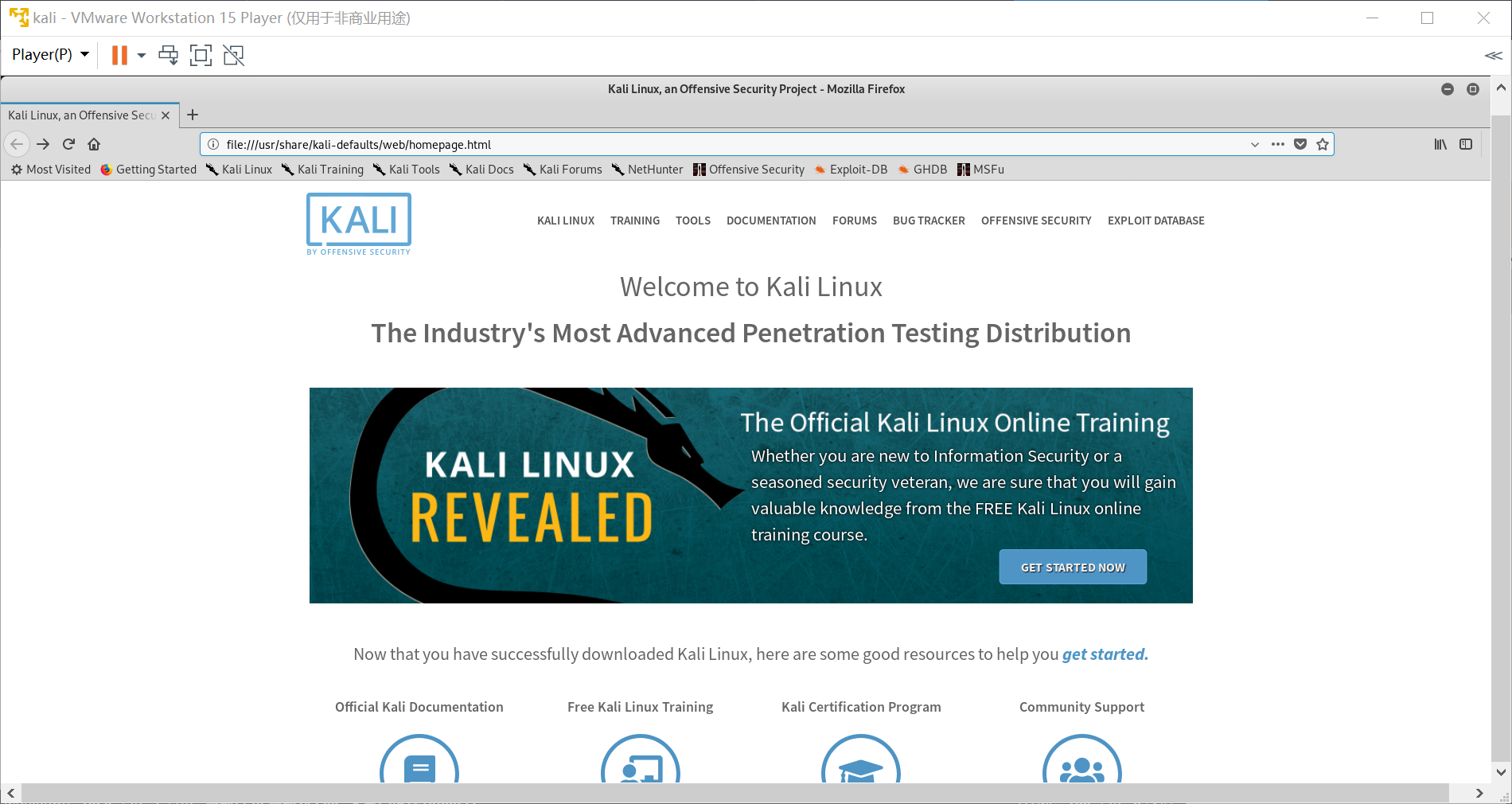Click the documentation chat-bubble circle icon
Screen dimensions: 1512x804
coord(419,759)
